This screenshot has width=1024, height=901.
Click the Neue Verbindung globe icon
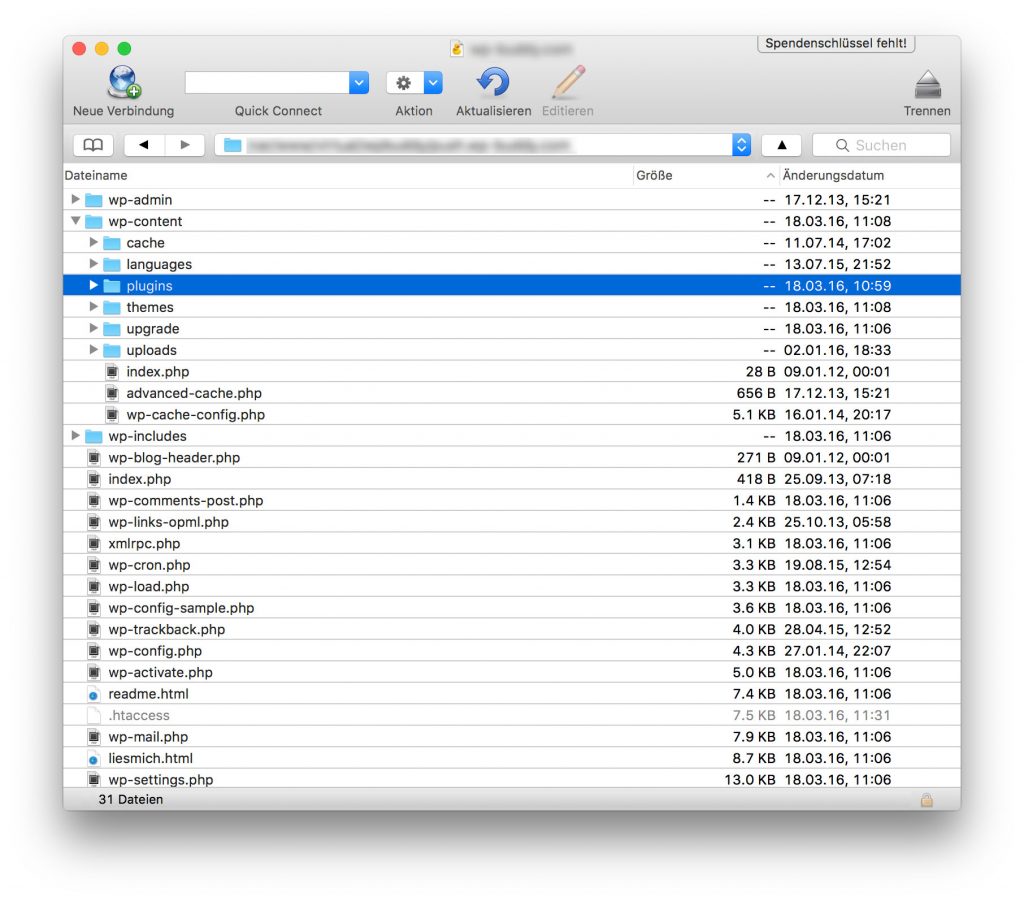click(124, 83)
